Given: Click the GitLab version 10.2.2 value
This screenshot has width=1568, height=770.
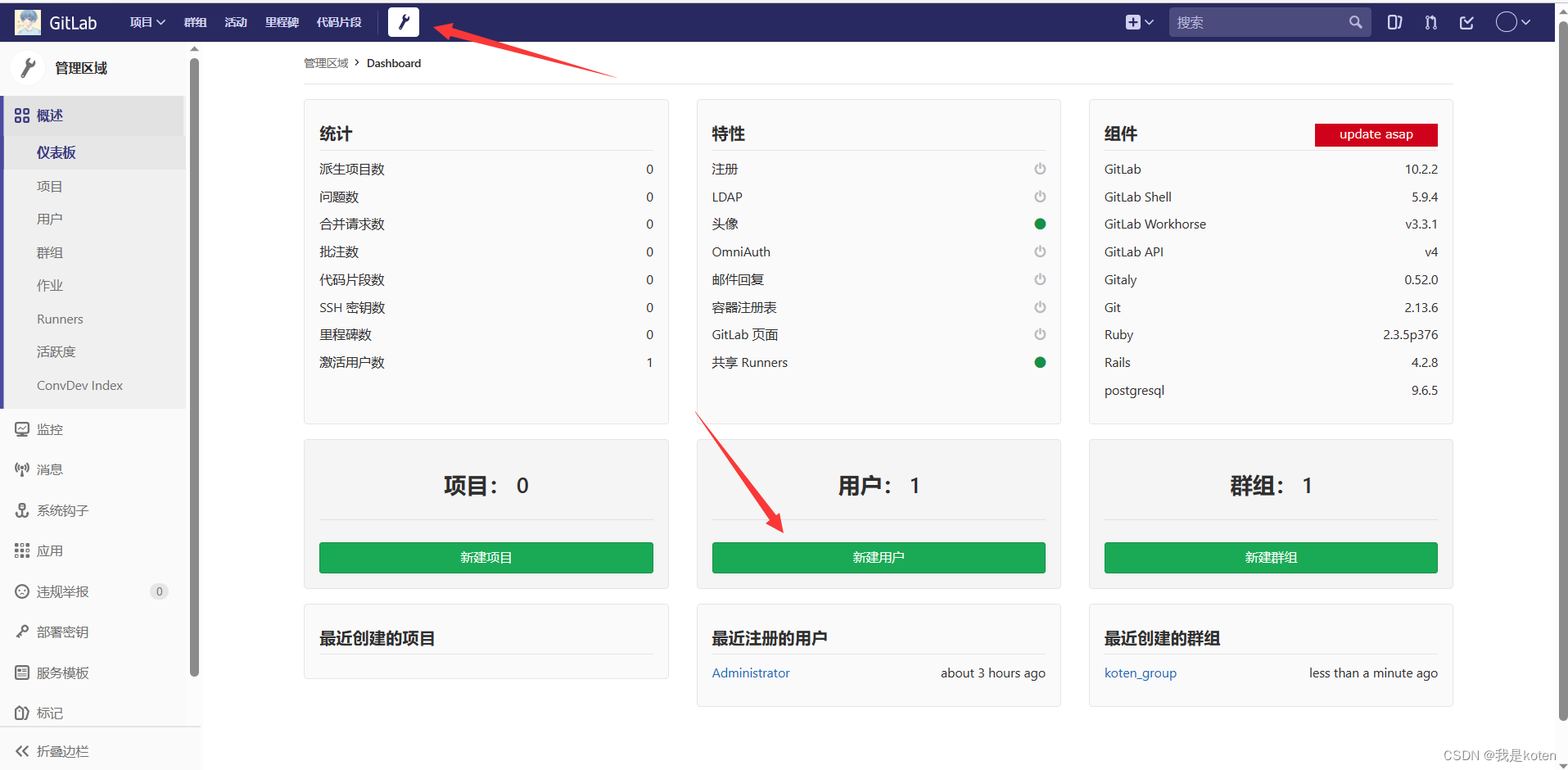Looking at the screenshot, I should [x=1421, y=169].
